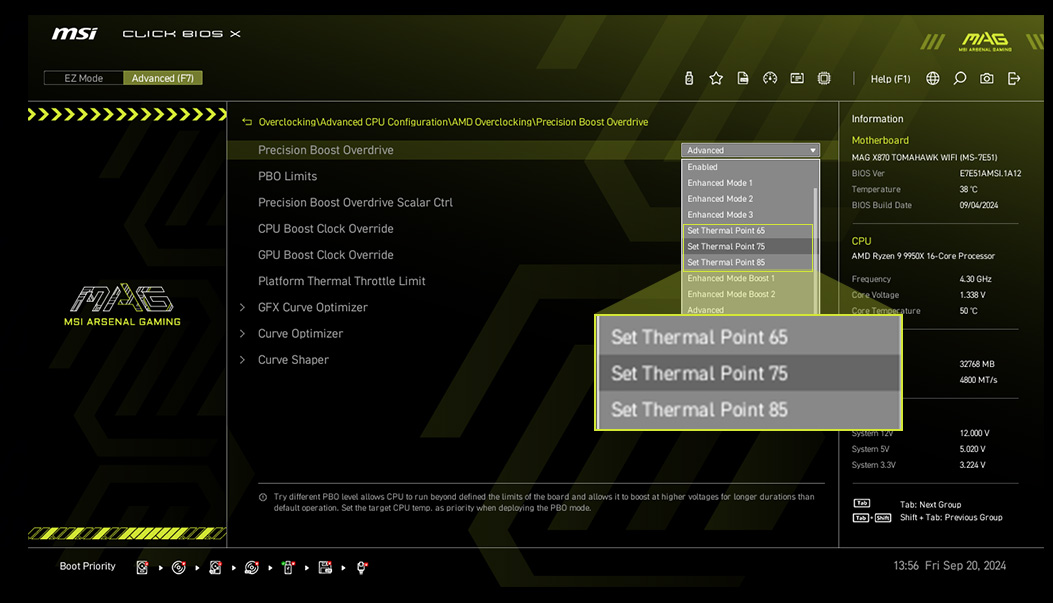
Task: Select the Advanced (F7) mode tab
Action: (163, 78)
